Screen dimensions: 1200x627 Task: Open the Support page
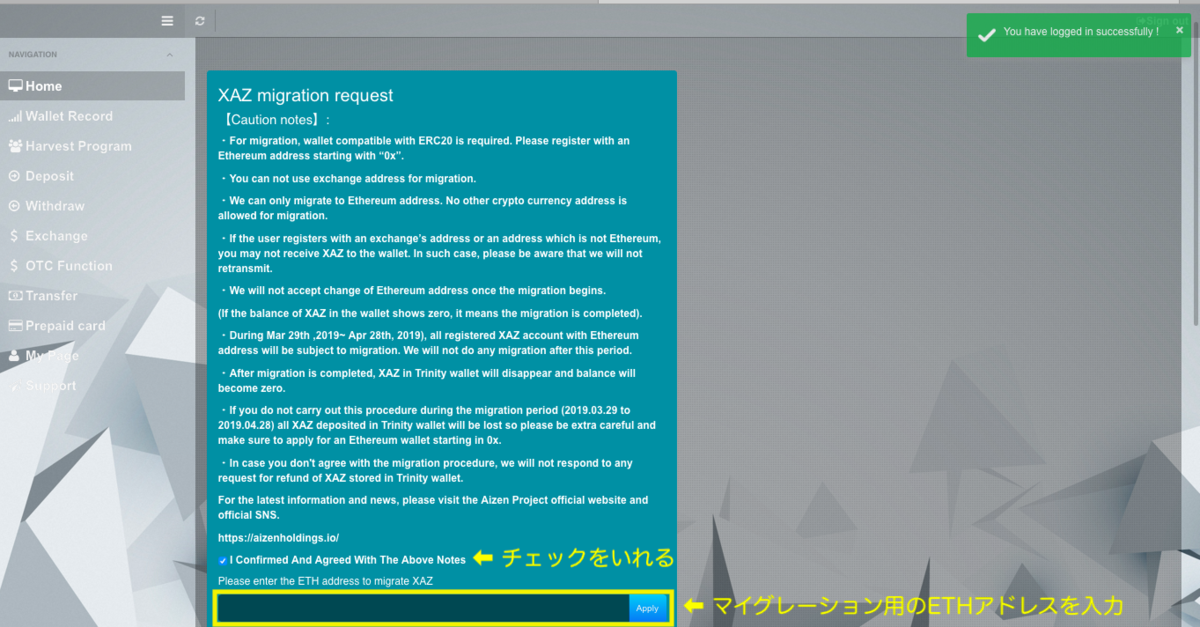(92, 386)
